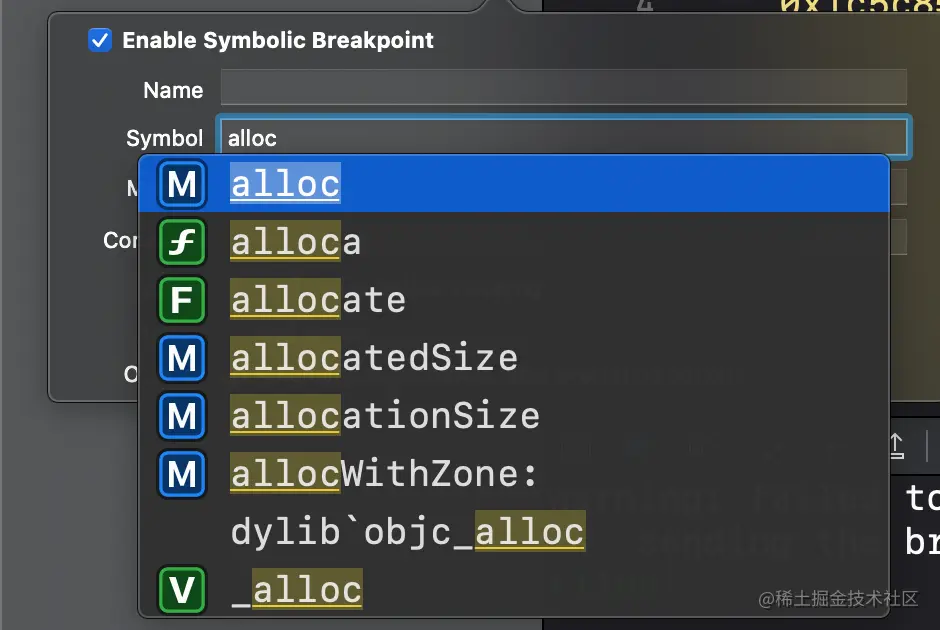Click the M icon beside allocWithZone:
Screen dimensions: 940x630
point(182,475)
